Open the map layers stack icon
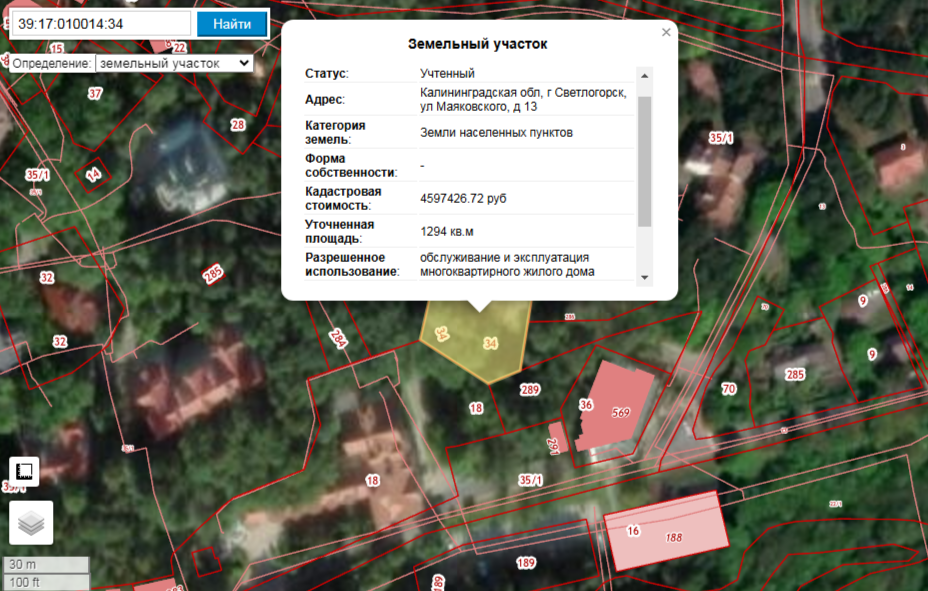 click(x=31, y=522)
